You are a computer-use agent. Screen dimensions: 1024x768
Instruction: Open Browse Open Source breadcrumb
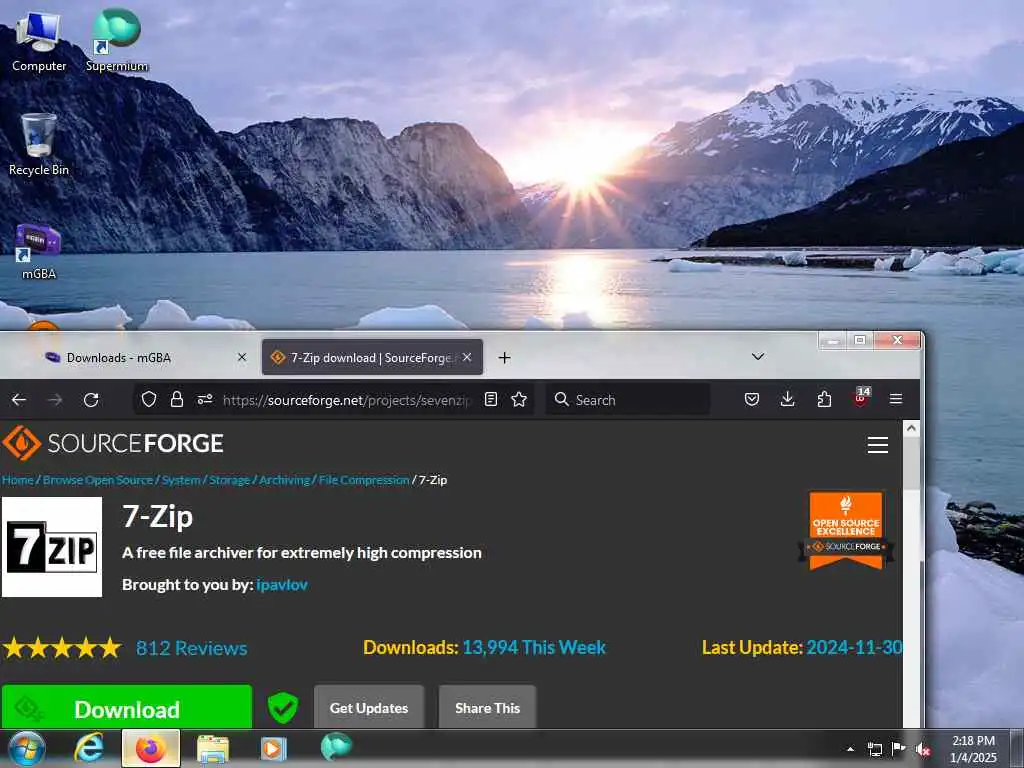click(x=98, y=480)
